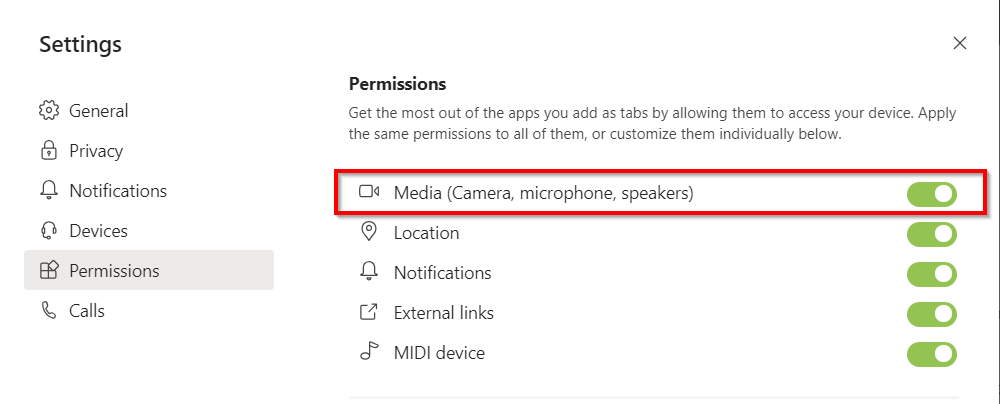The image size is (1000, 404).
Task: Open the General settings tab
Action: click(x=98, y=110)
